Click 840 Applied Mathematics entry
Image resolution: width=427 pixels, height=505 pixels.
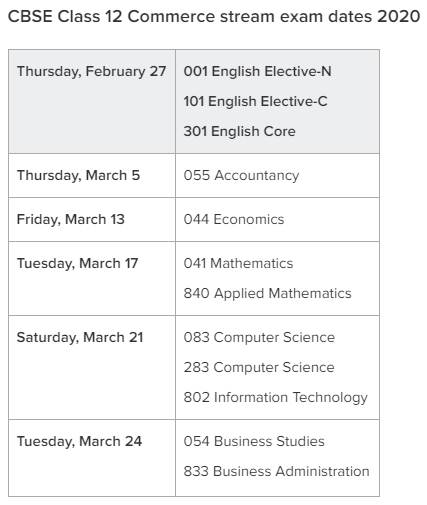tap(267, 293)
